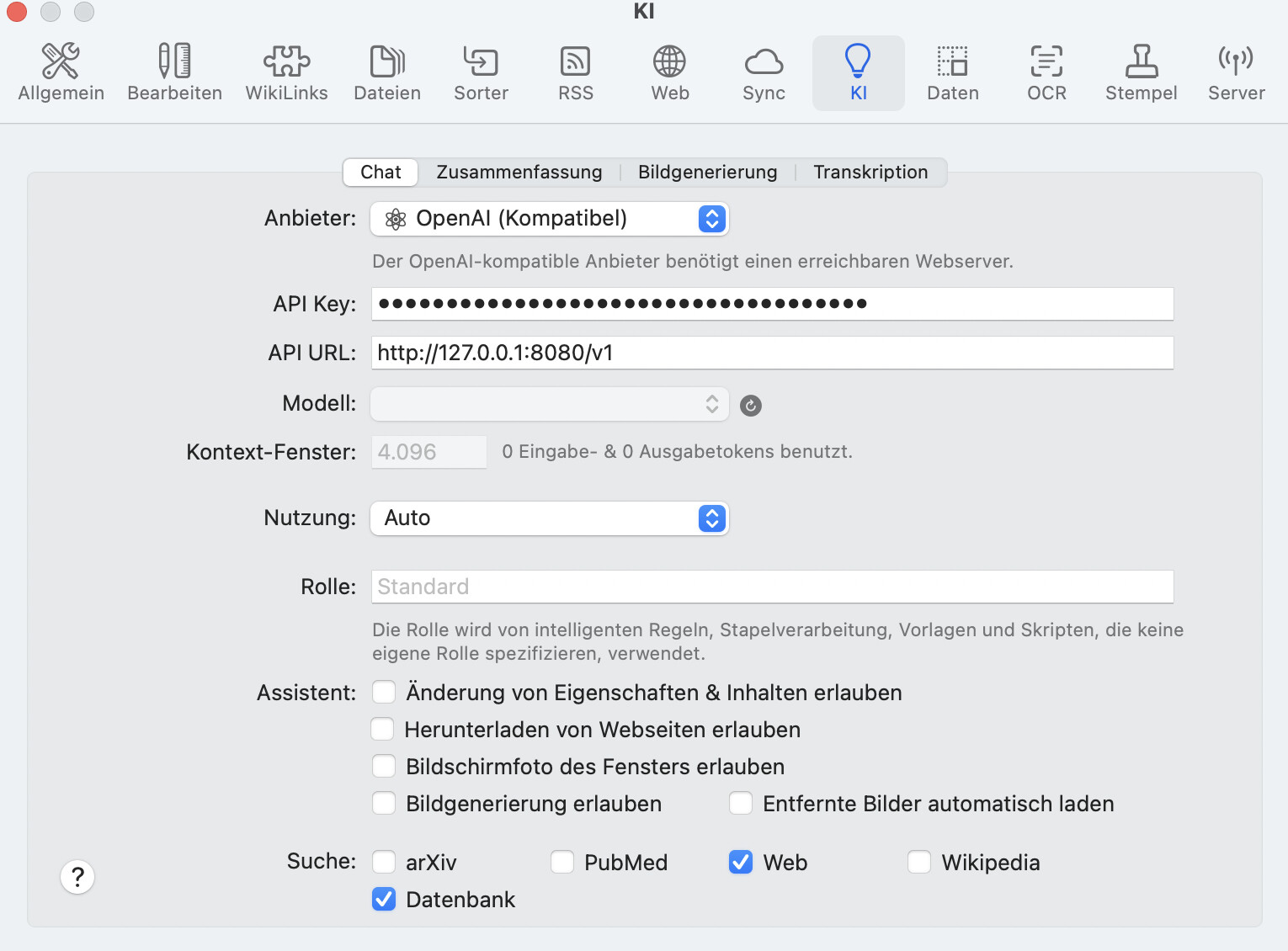Click into the API URL field
The width and height of the screenshot is (1288, 951).
(771, 353)
